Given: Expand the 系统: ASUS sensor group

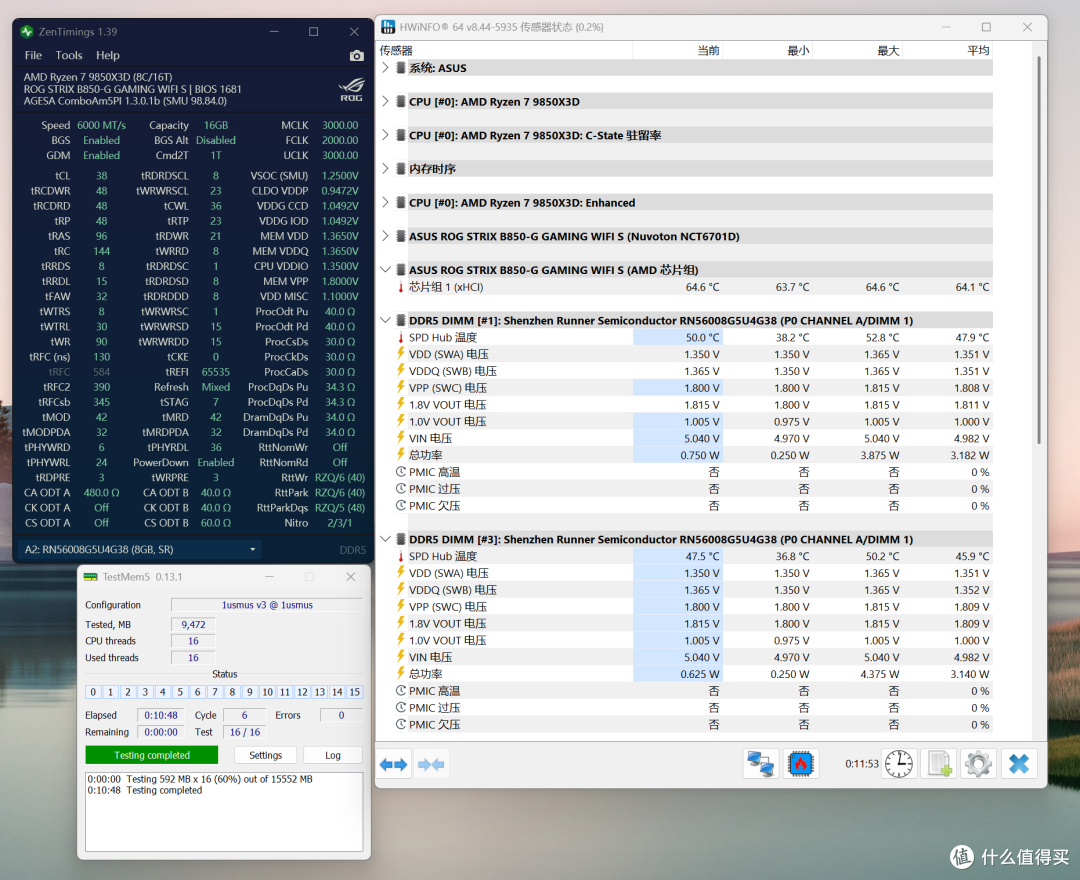Looking at the screenshot, I should tap(386, 67).
